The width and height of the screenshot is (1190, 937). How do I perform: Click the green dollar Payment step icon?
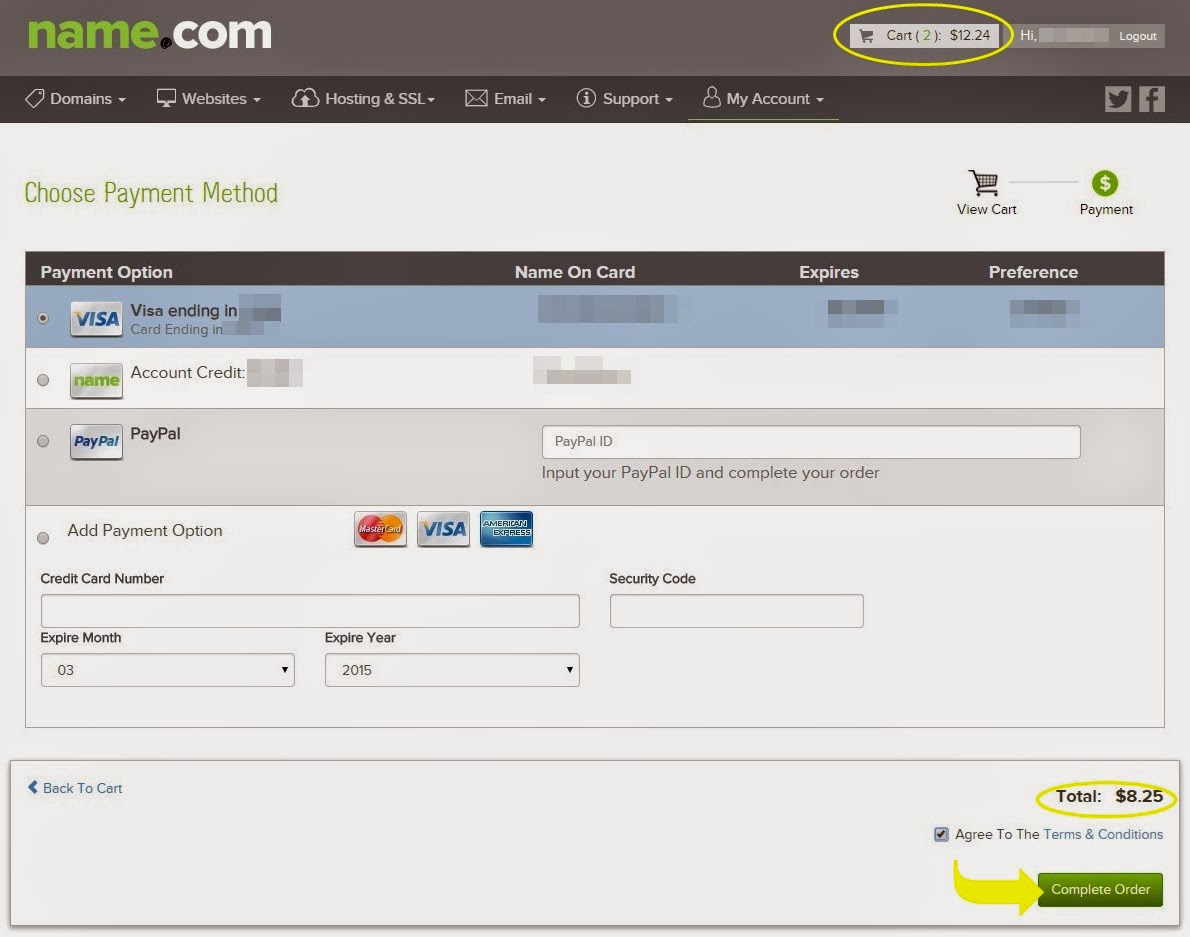pyautogui.click(x=1105, y=183)
